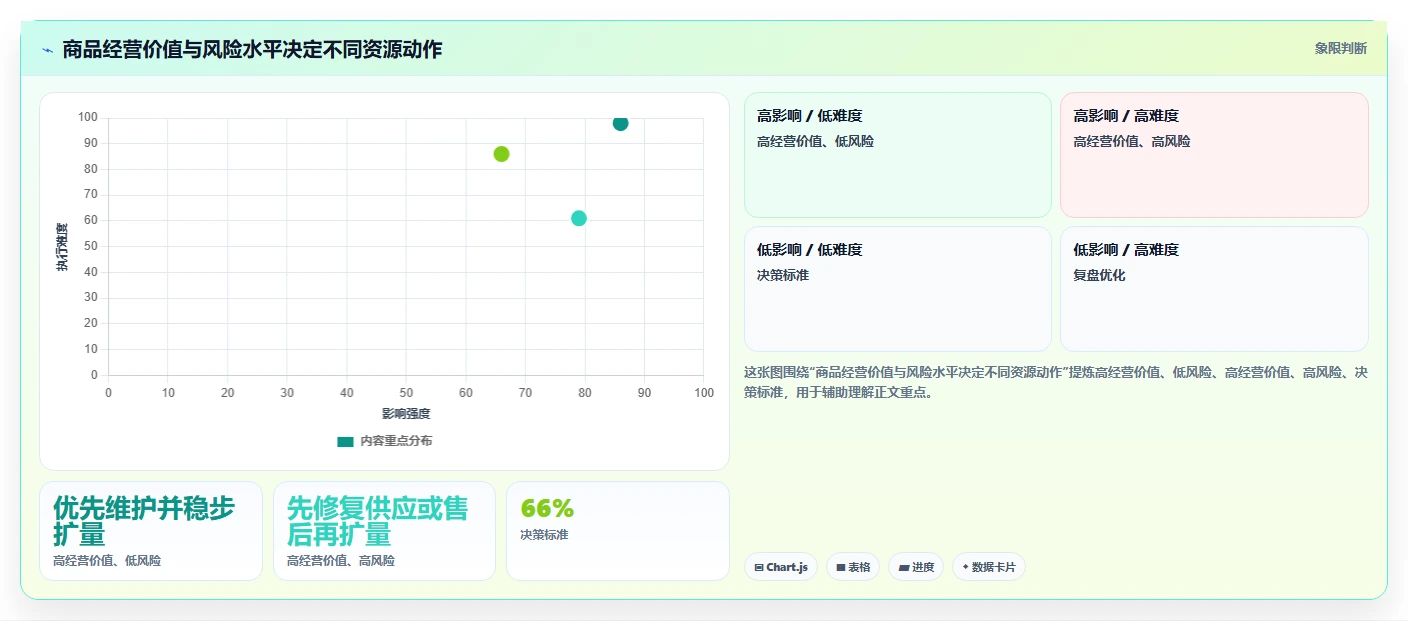Click 决策标准 text in the 低影响 / 低难度 card
The image size is (1408, 621).
[x=783, y=275]
